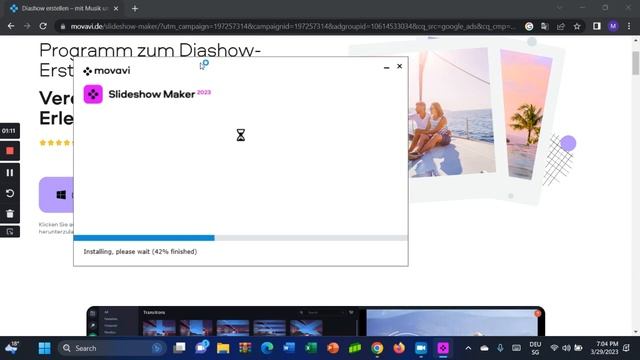Select the Diashow erstellen browser tab

[64, 8]
